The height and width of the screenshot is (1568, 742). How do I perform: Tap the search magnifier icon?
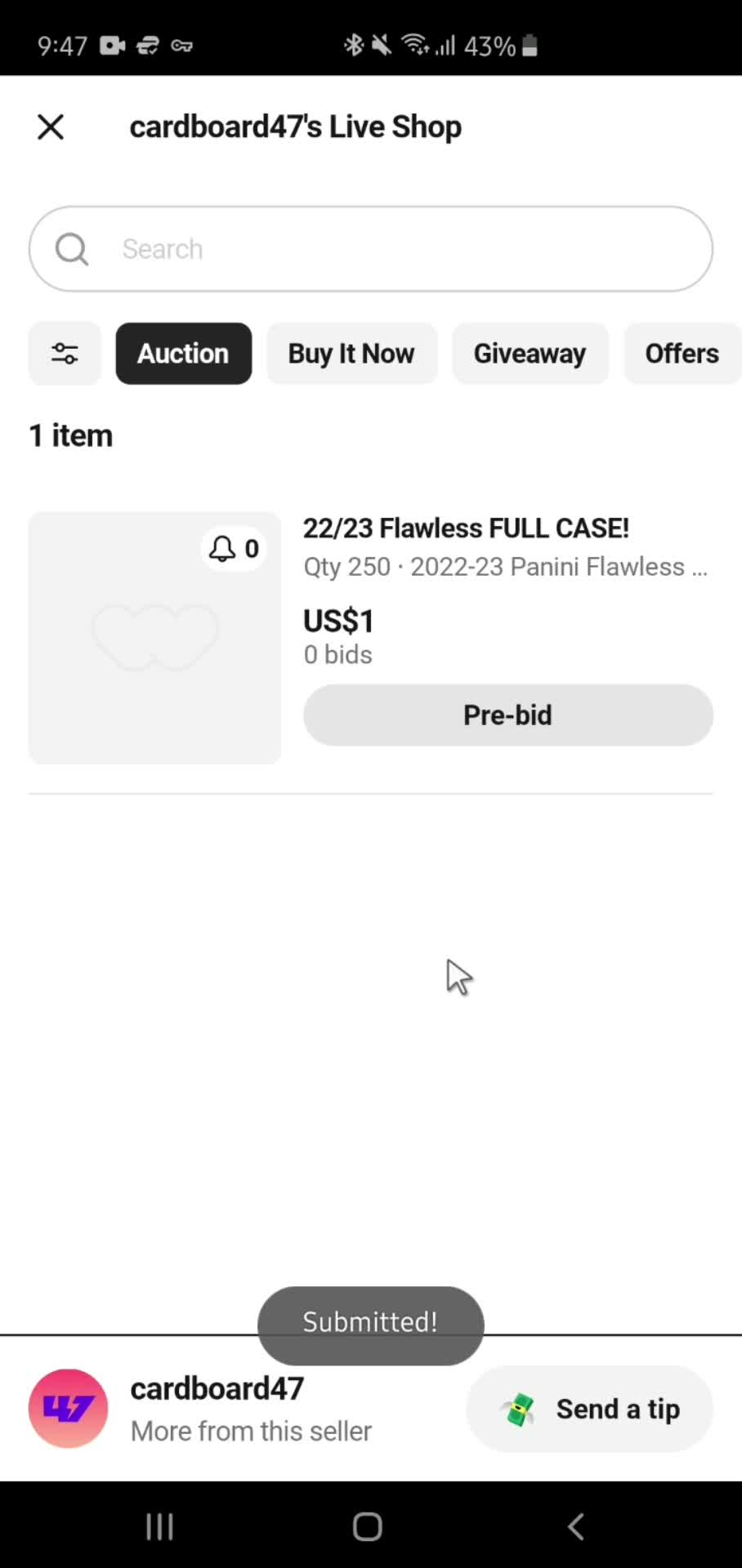pyautogui.click(x=72, y=249)
